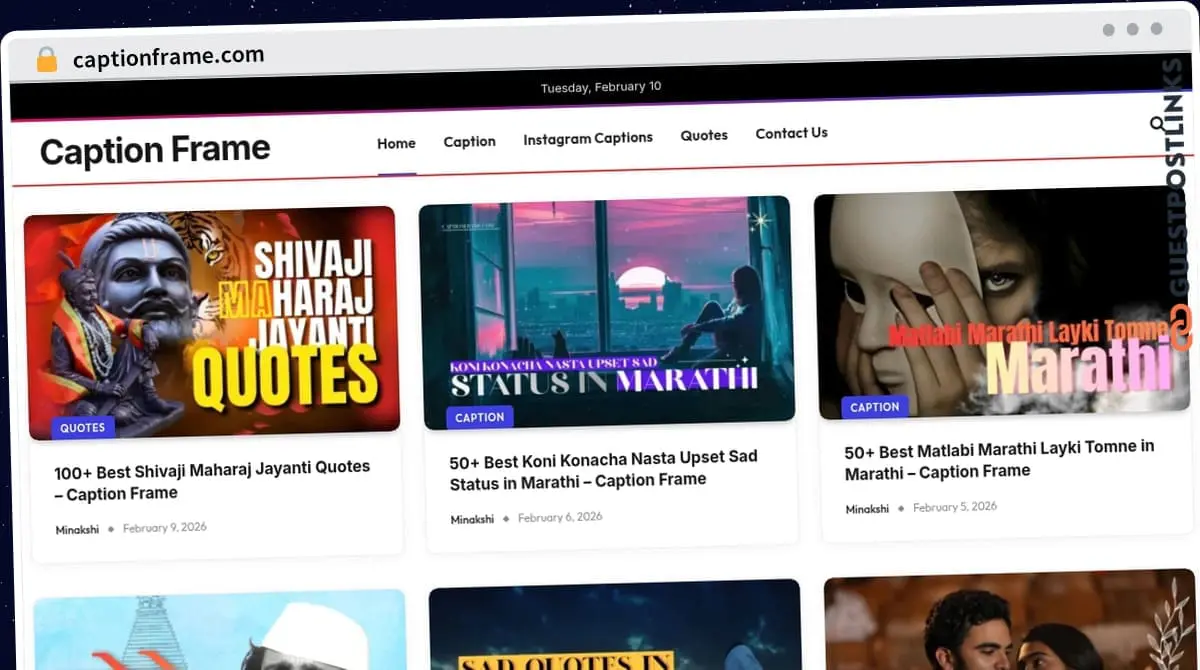
Task: Go to Instagram Captions page
Action: [x=587, y=138]
